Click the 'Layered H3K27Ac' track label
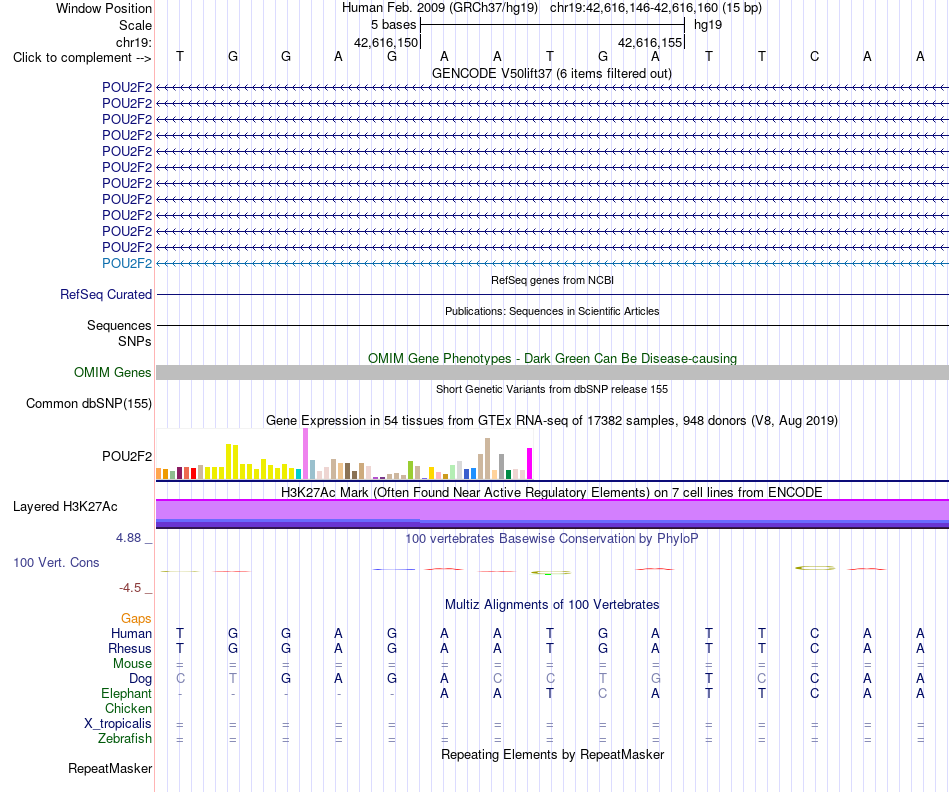 point(65,507)
